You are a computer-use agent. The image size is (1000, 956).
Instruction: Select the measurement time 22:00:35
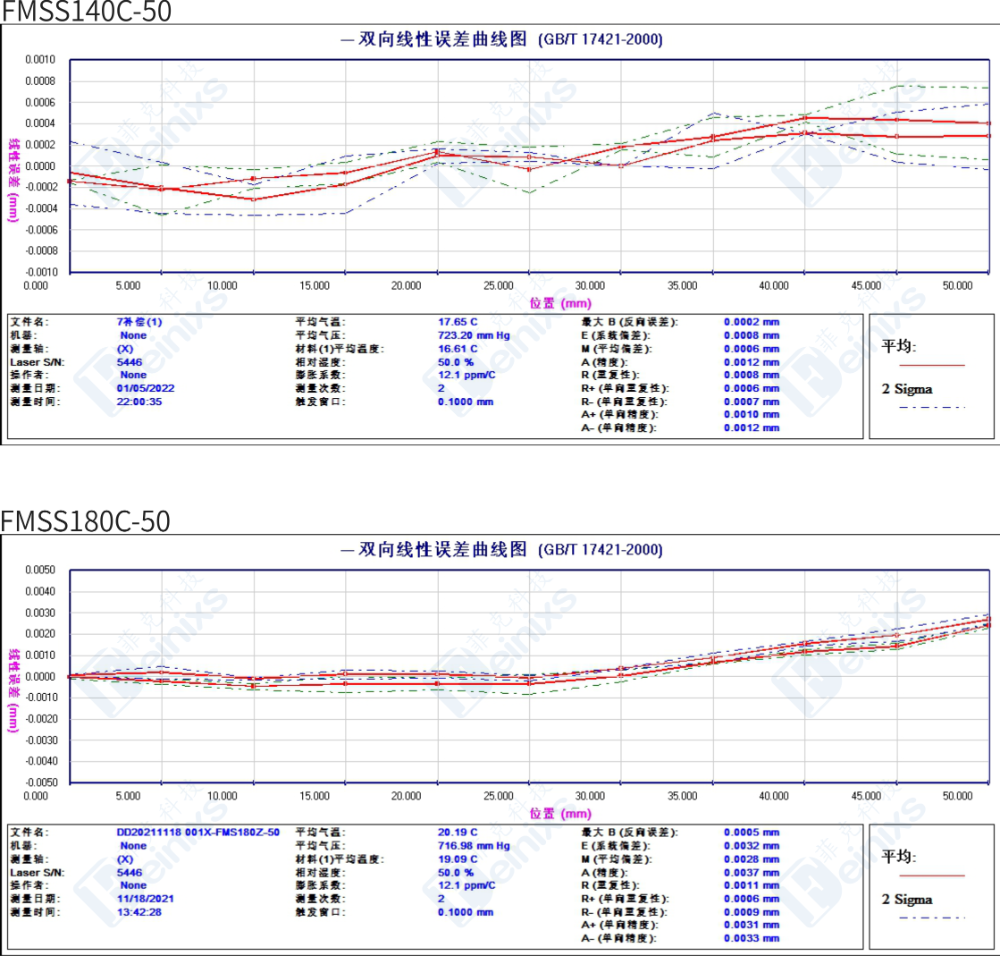point(140,401)
